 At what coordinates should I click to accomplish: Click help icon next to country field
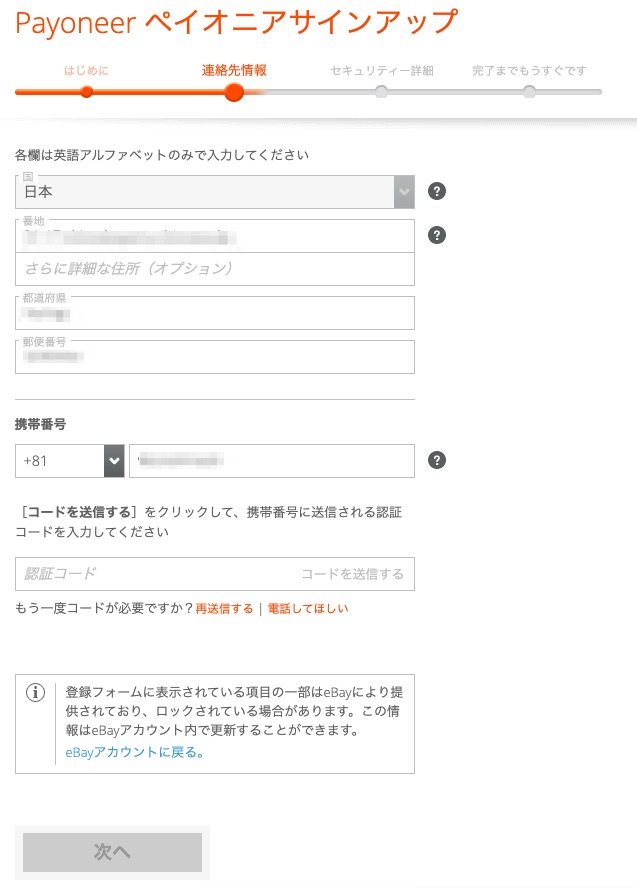pos(436,191)
